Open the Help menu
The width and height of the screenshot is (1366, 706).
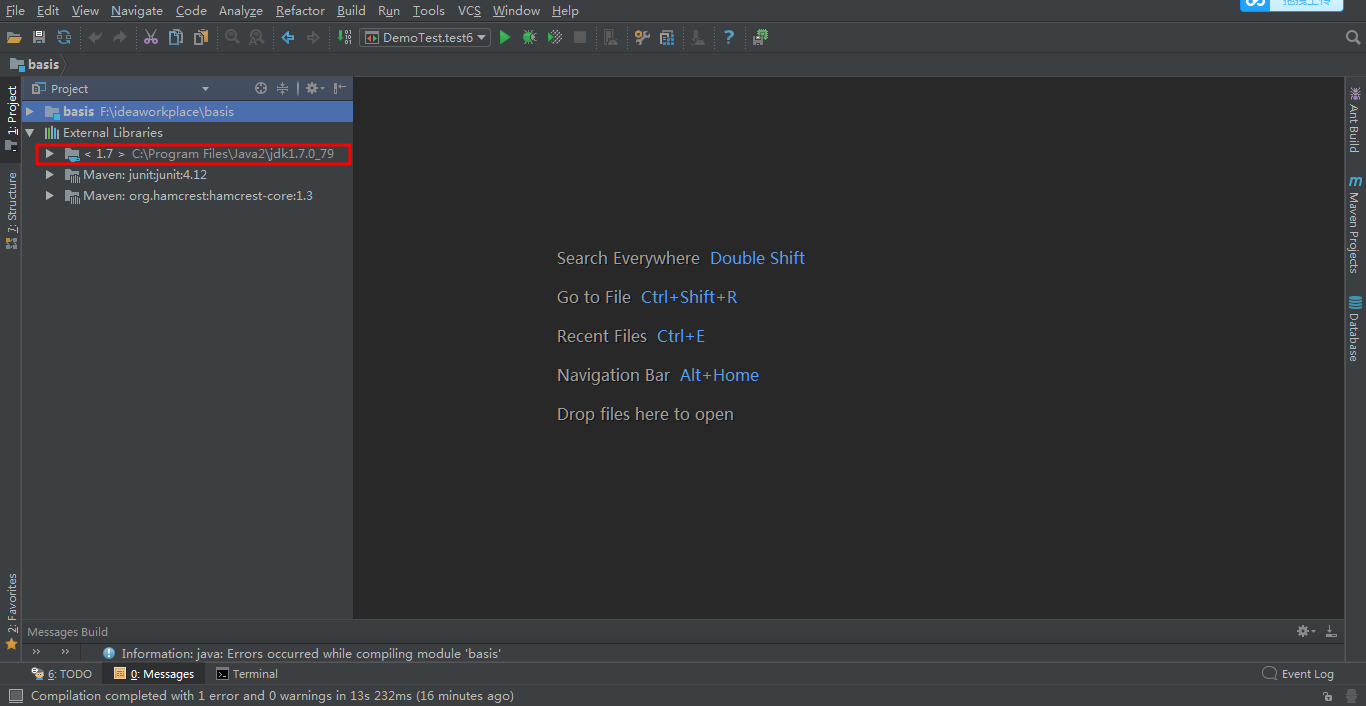click(x=565, y=10)
